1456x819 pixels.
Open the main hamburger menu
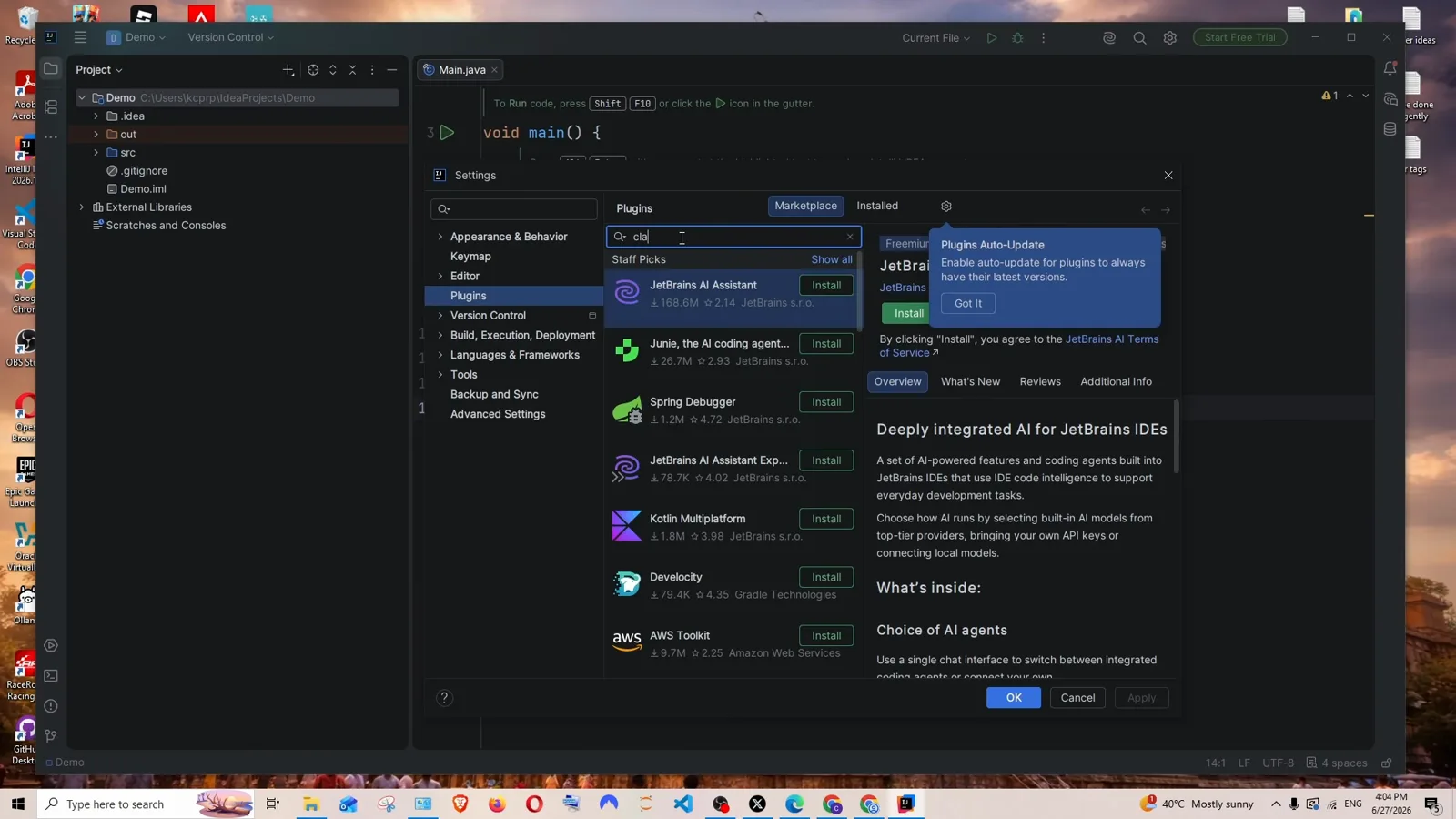coord(80,37)
